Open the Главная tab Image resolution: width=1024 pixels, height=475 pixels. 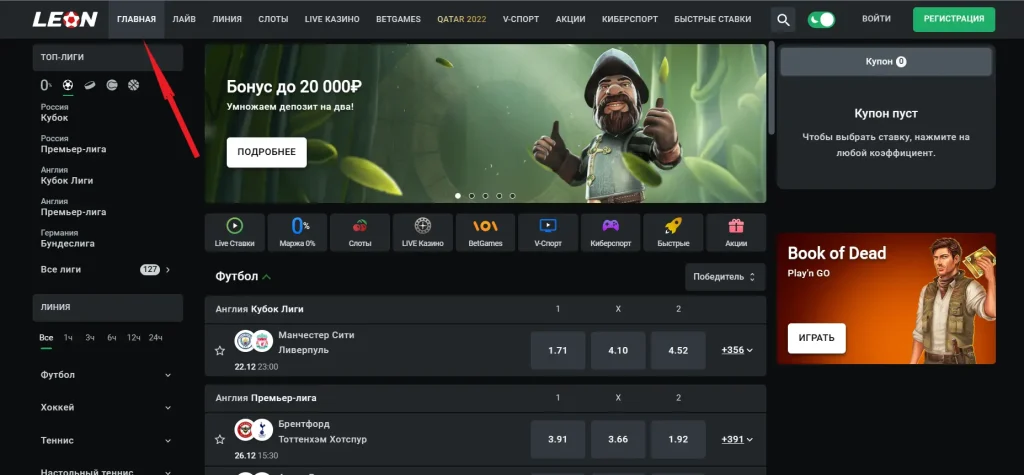(136, 20)
